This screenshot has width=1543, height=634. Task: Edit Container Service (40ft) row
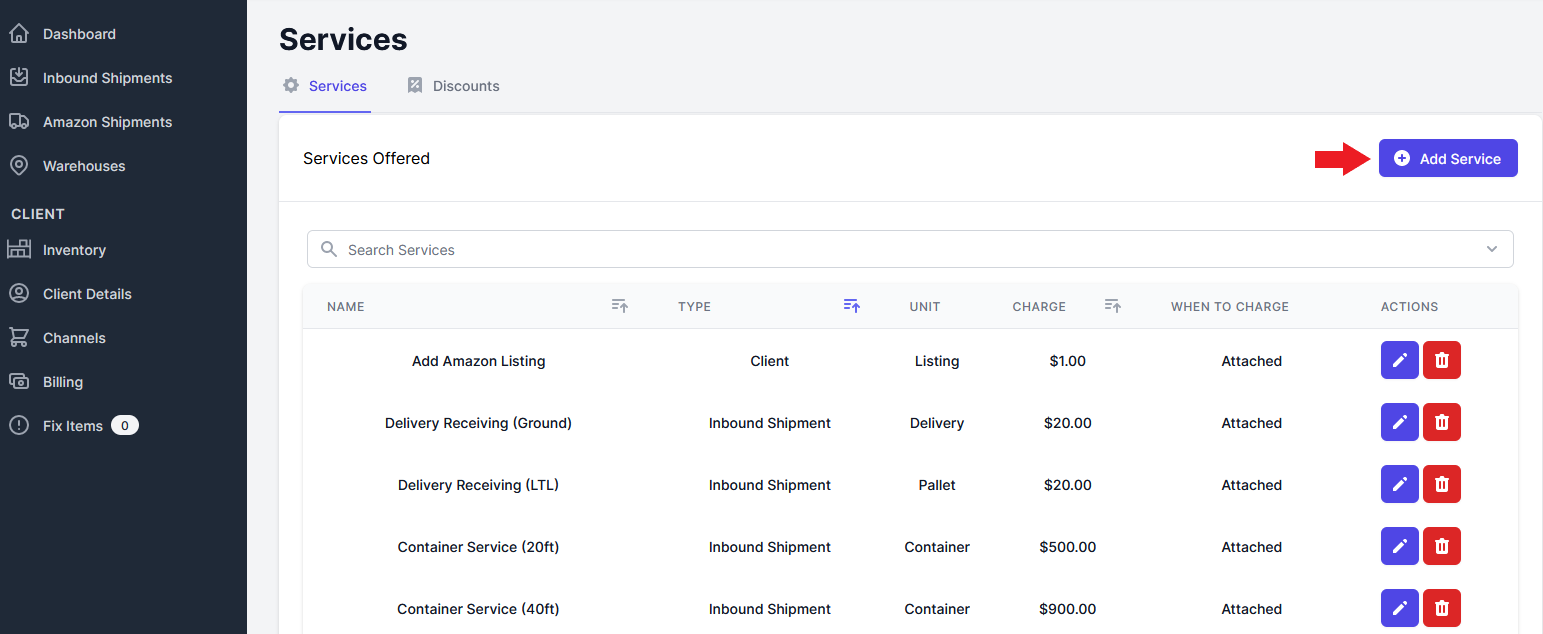pos(1399,608)
